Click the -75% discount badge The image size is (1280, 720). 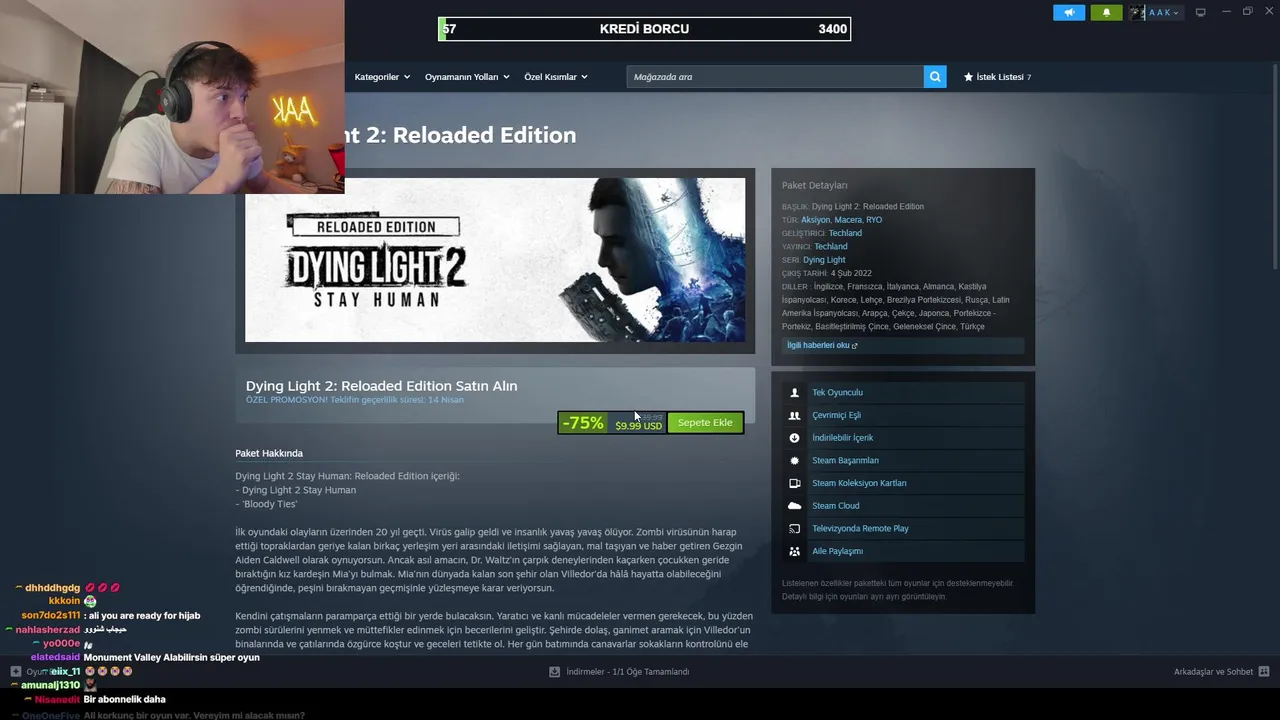583,423
